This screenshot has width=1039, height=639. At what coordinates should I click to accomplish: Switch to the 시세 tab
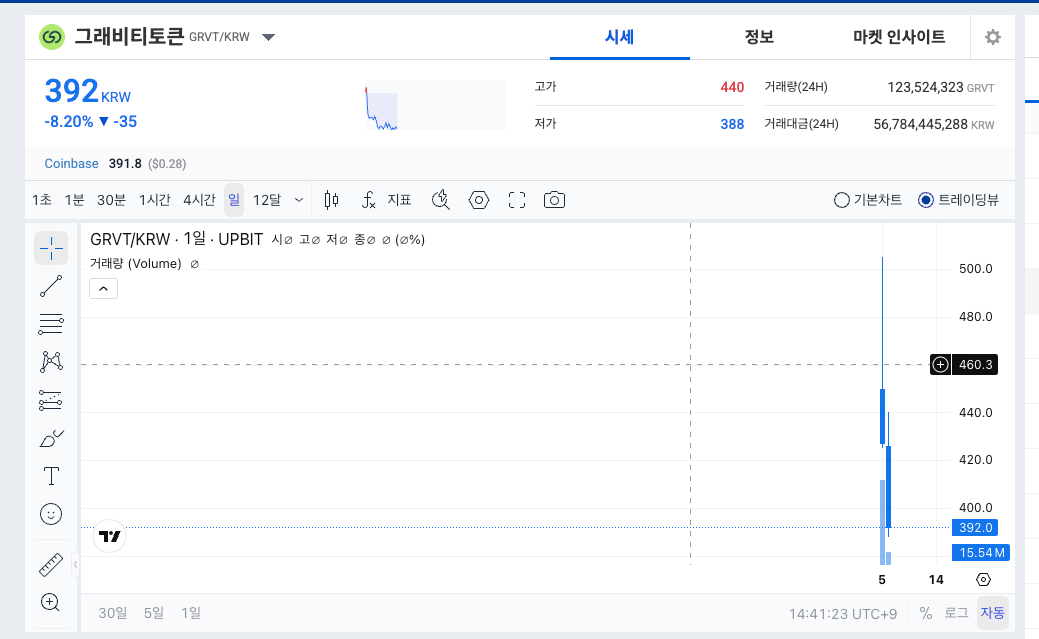620,37
